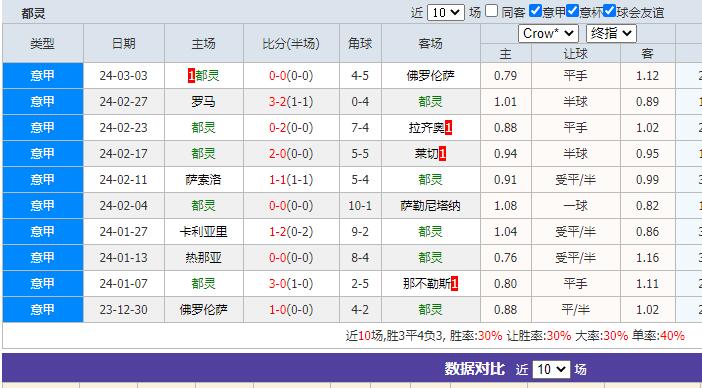Click the 让球 column header
The width and height of the screenshot is (702, 388).
[576, 54]
